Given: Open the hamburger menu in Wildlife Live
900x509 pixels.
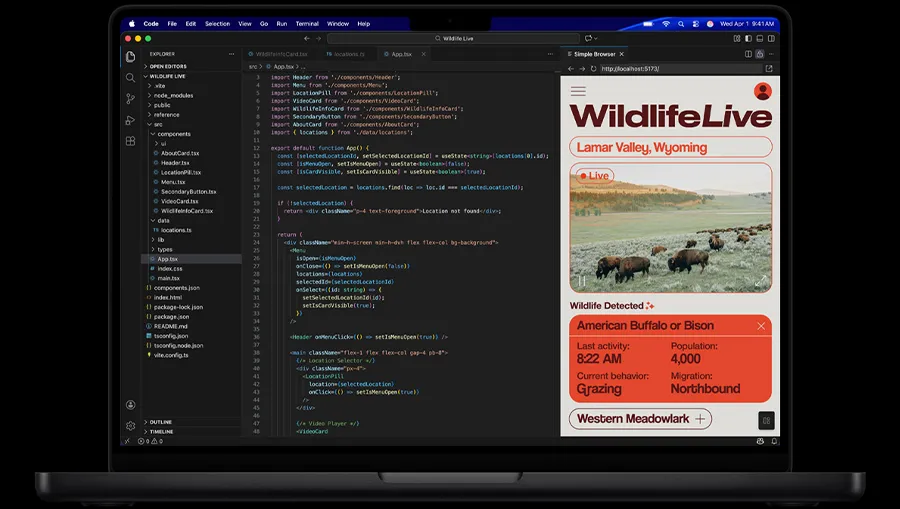Looking at the screenshot, I should click(578, 91).
